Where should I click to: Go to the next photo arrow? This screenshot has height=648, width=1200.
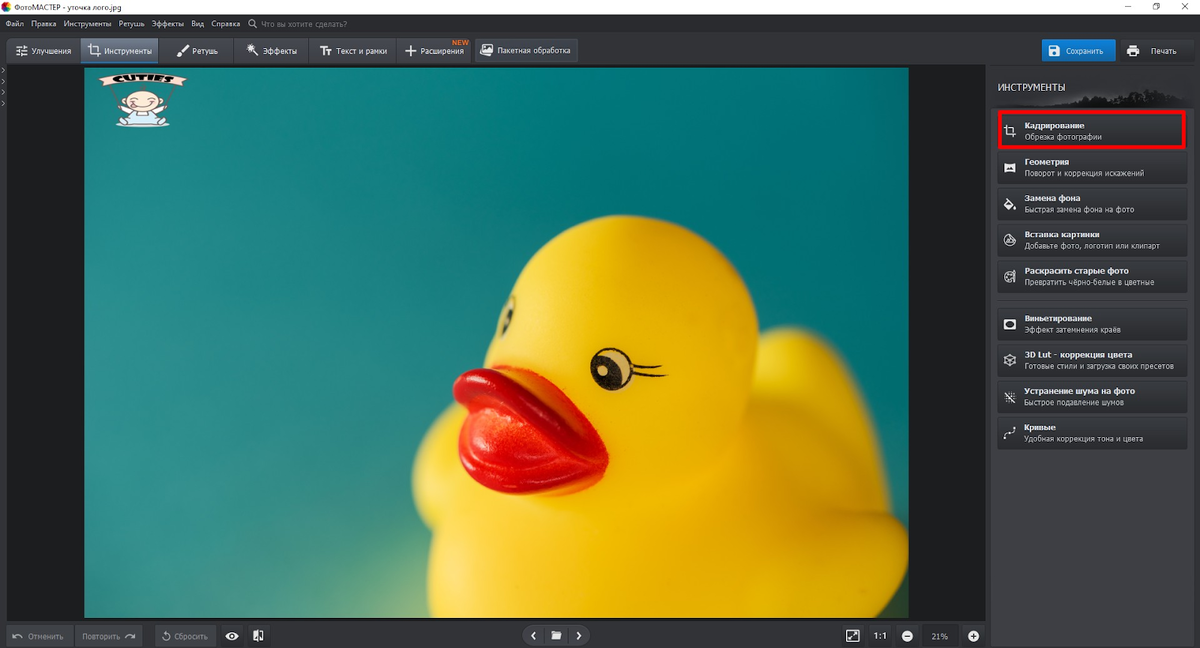click(x=578, y=636)
